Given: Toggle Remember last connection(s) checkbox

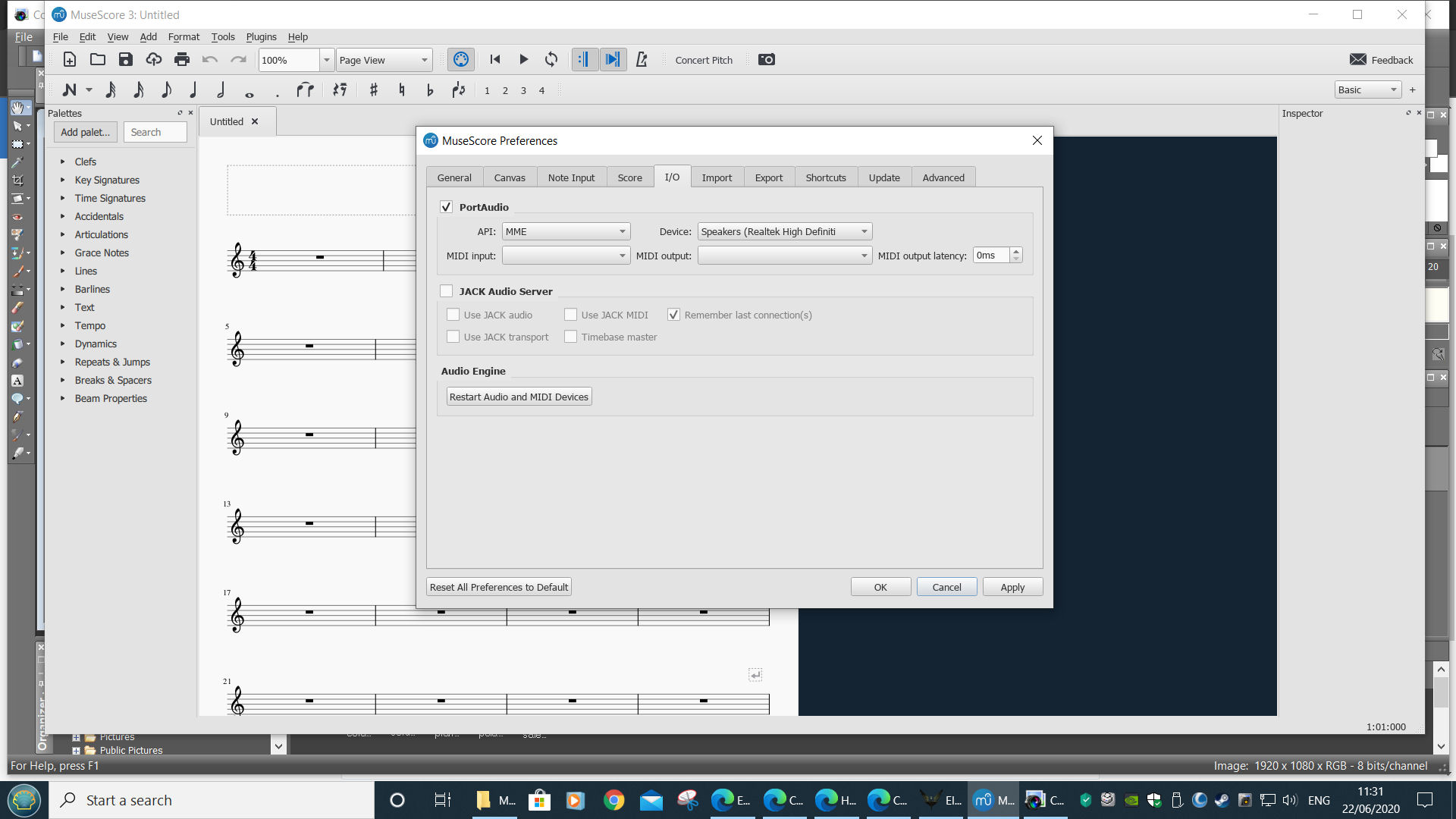Looking at the screenshot, I should (673, 315).
